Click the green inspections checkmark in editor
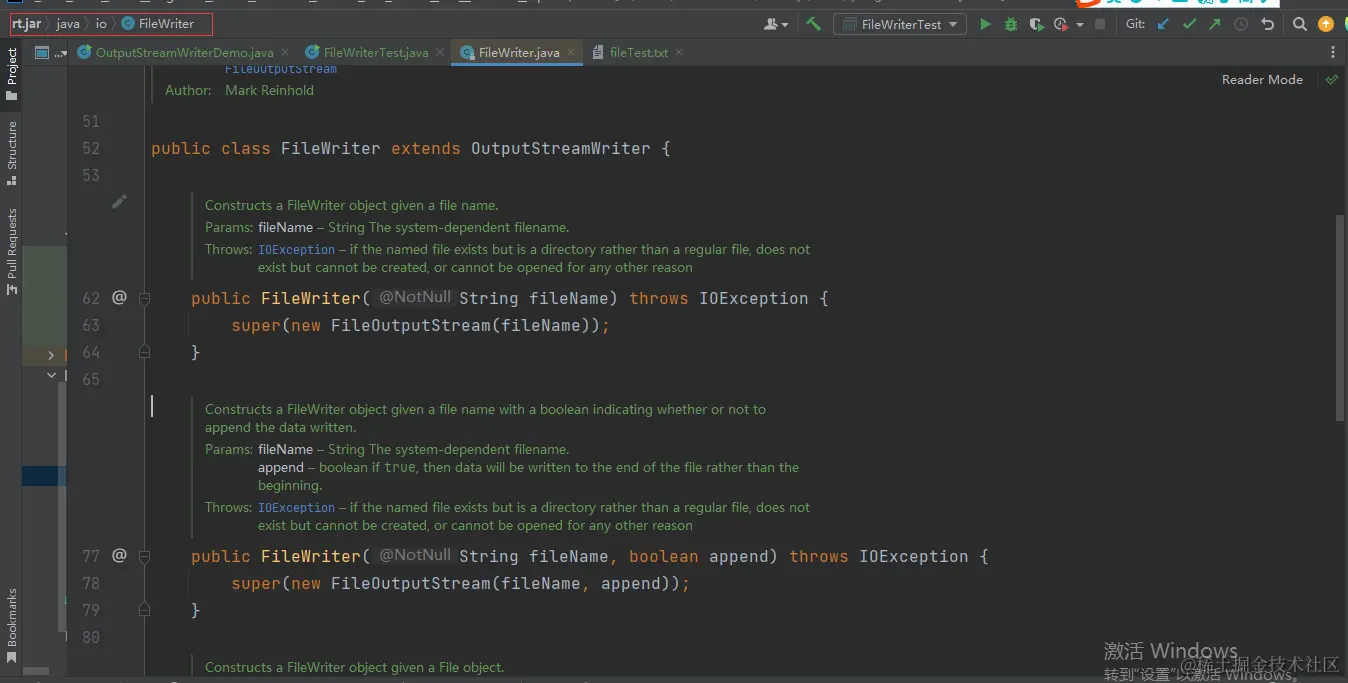The height and width of the screenshot is (683, 1348). click(1332, 79)
